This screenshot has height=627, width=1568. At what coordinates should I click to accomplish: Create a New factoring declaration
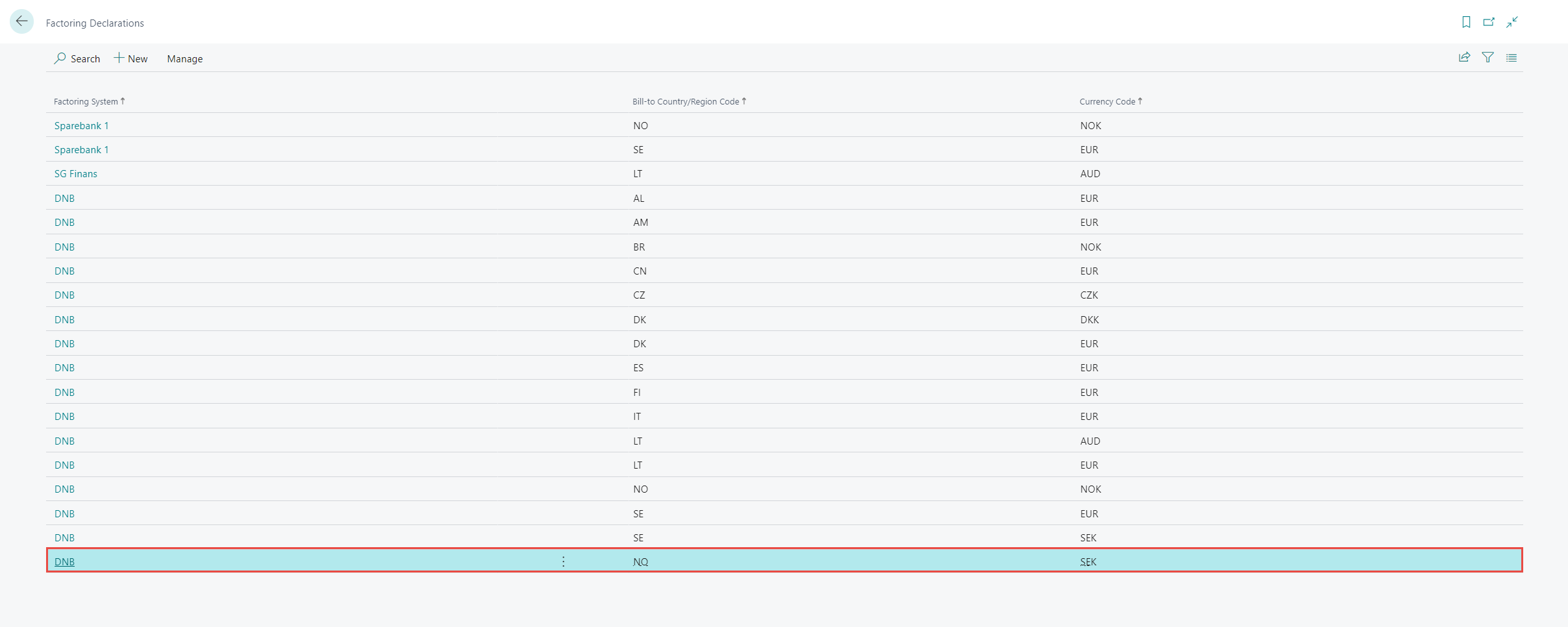[131, 58]
